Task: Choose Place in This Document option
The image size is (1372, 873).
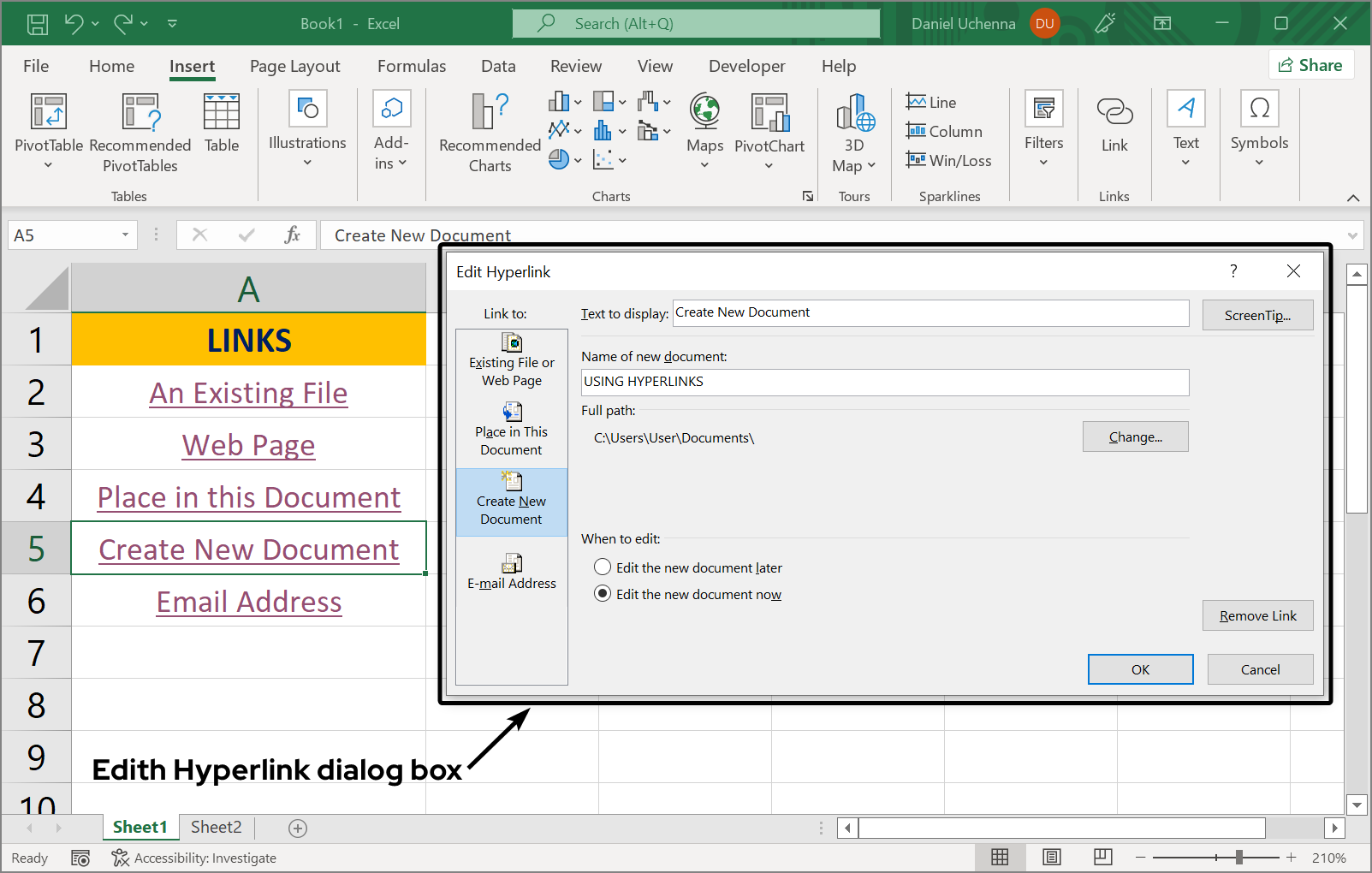Action: pos(512,431)
